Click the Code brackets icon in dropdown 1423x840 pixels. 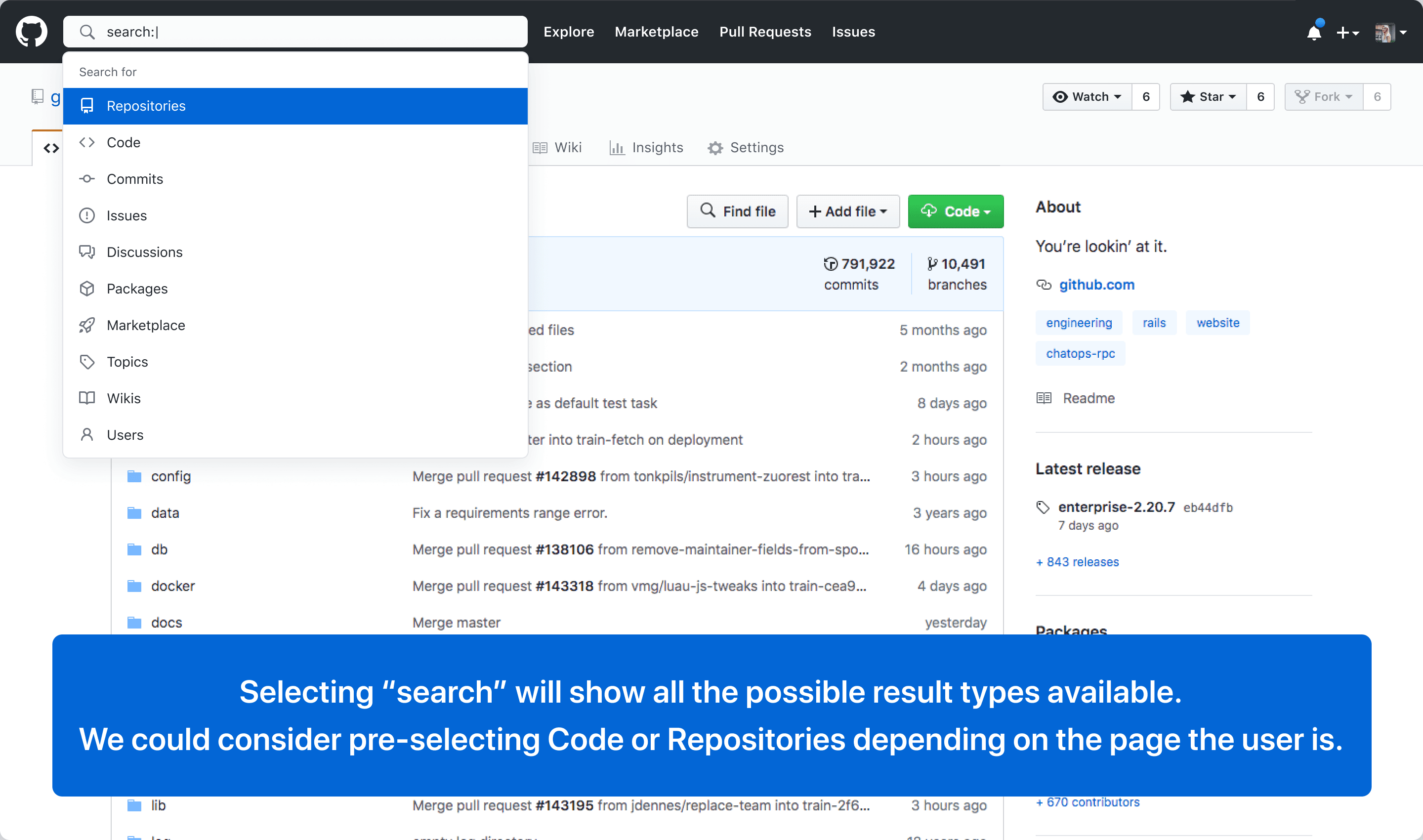(x=86, y=142)
